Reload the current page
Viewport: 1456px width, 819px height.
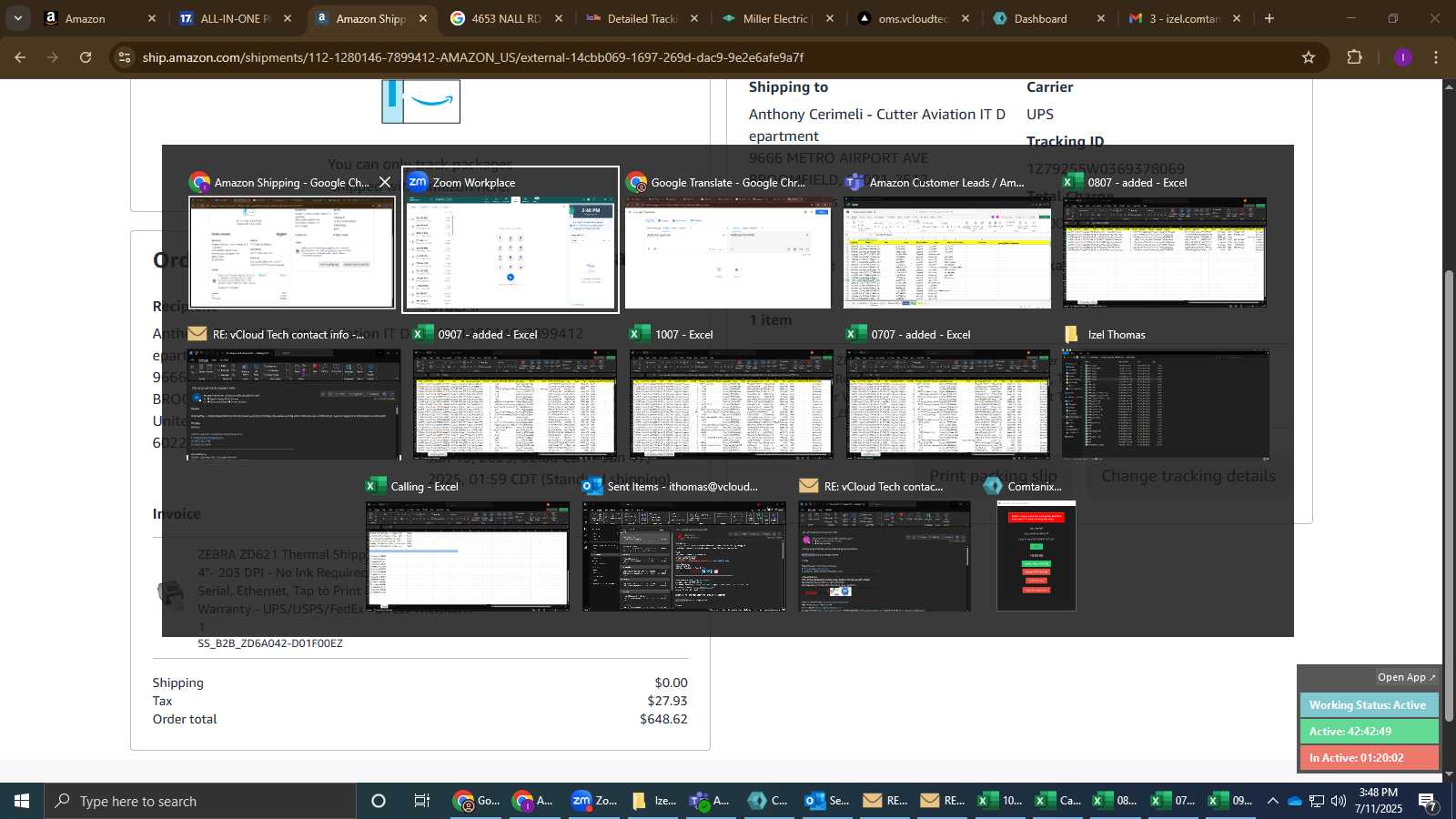point(86,57)
